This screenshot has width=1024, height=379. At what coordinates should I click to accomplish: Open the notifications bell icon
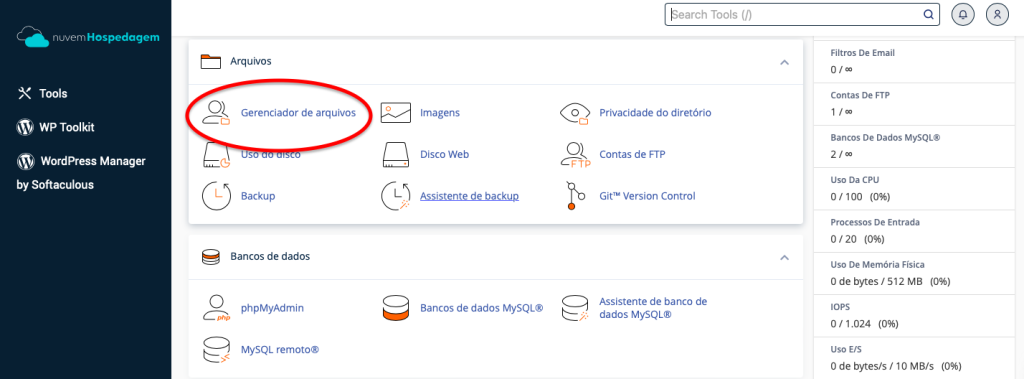click(x=963, y=14)
